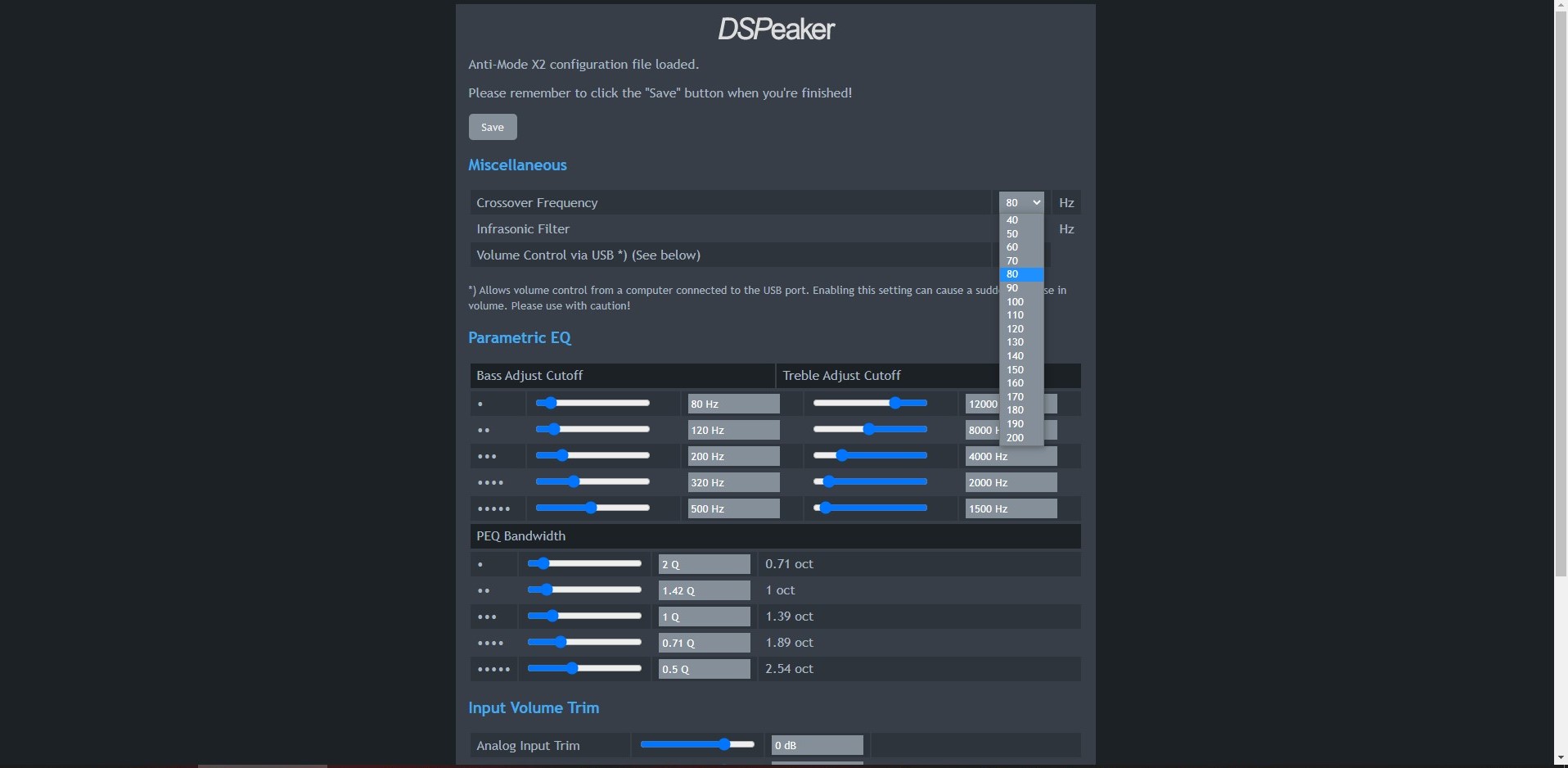Click the 80 Hz bass cutoff field
The width and height of the screenshot is (1568, 768).
coord(733,404)
